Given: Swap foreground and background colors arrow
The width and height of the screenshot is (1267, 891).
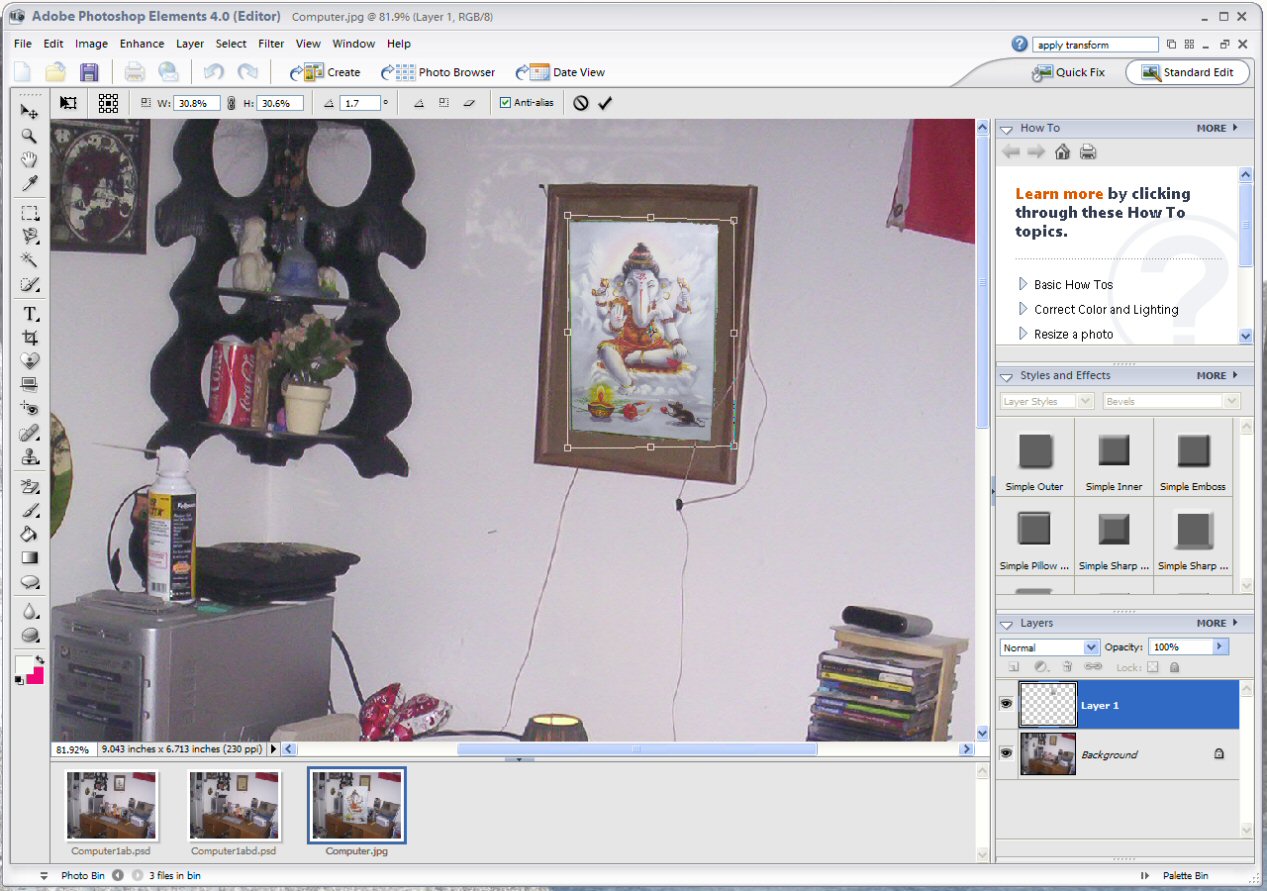Looking at the screenshot, I should (x=39, y=660).
